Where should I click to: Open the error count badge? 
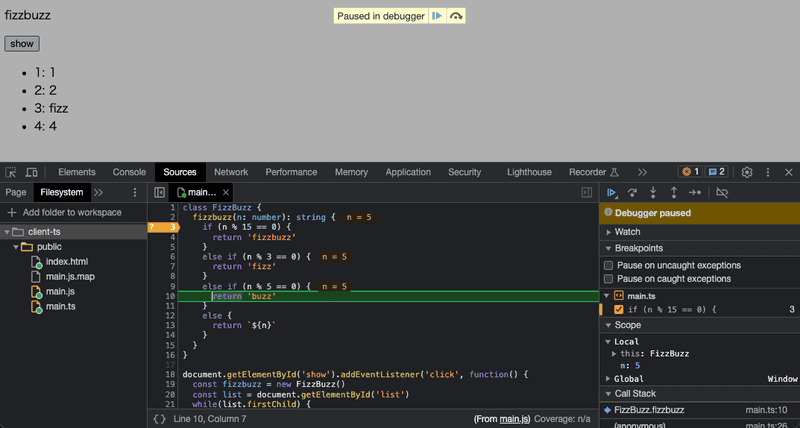coord(690,171)
